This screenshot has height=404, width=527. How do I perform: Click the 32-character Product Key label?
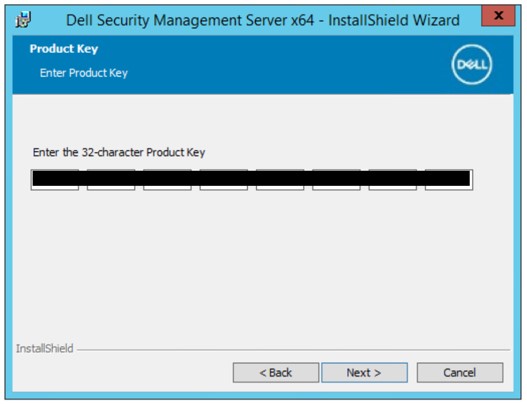coord(119,152)
